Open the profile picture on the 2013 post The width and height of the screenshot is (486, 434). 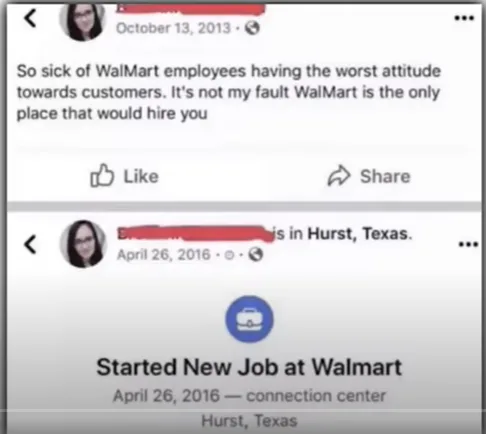pyautogui.click(x=82, y=20)
